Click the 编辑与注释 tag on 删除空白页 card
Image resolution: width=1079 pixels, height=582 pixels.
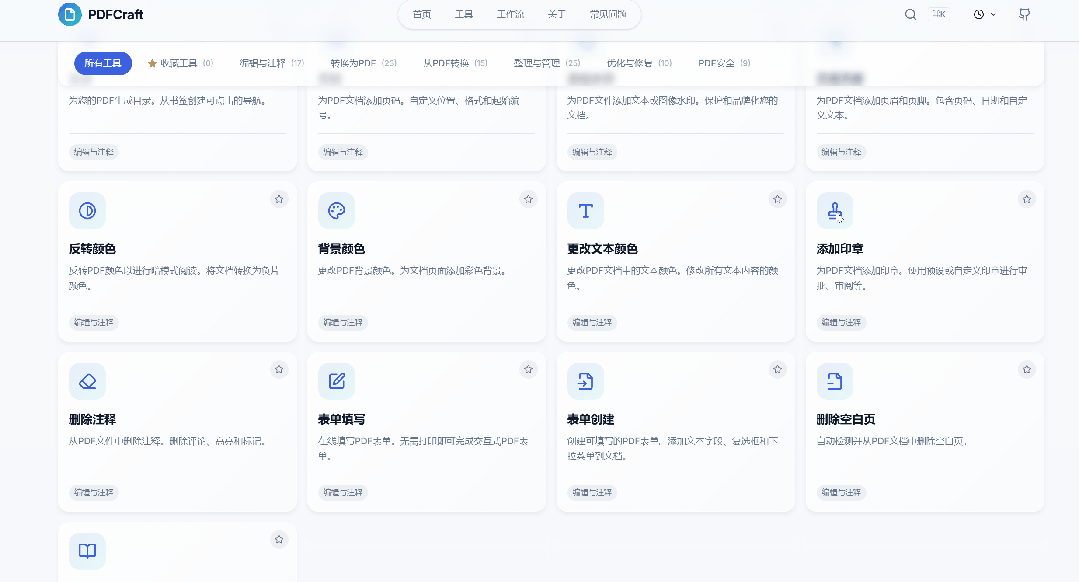[x=842, y=493]
